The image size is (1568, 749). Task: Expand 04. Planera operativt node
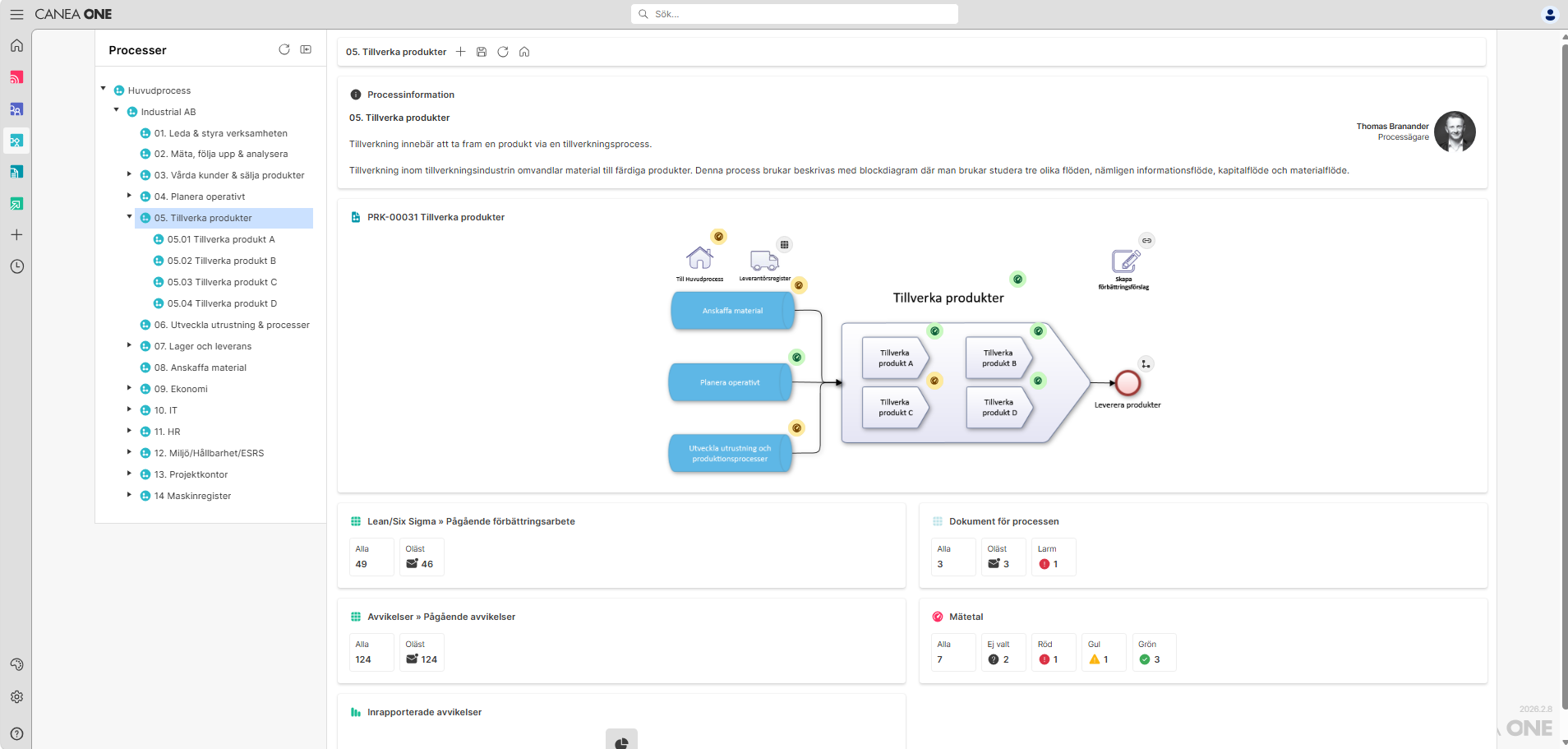click(129, 196)
